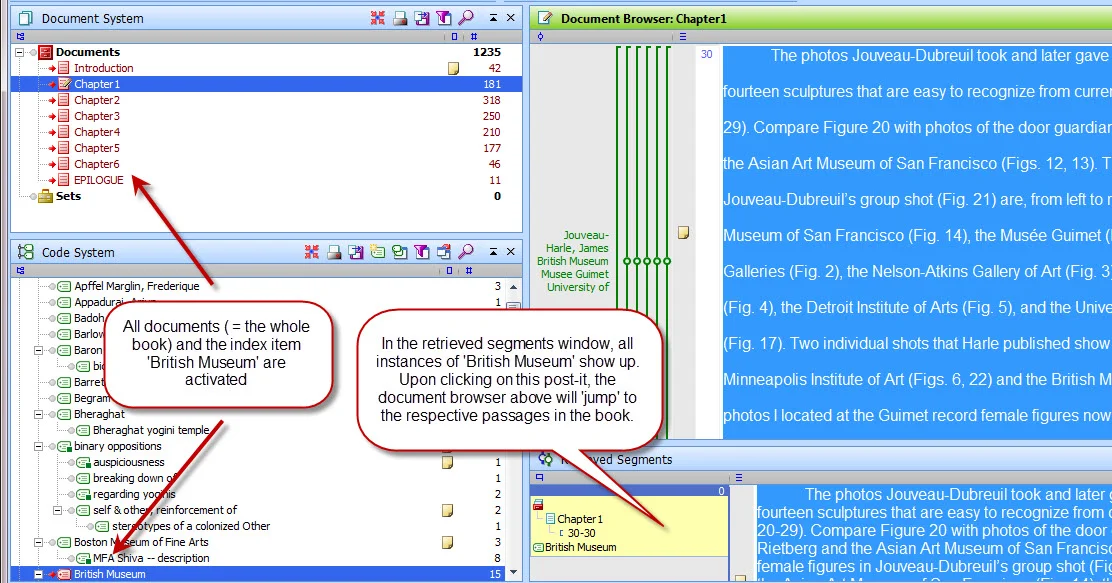Select the Bheraghat yogini temple code
This screenshot has height=583, width=1112.
pyautogui.click(x=151, y=431)
